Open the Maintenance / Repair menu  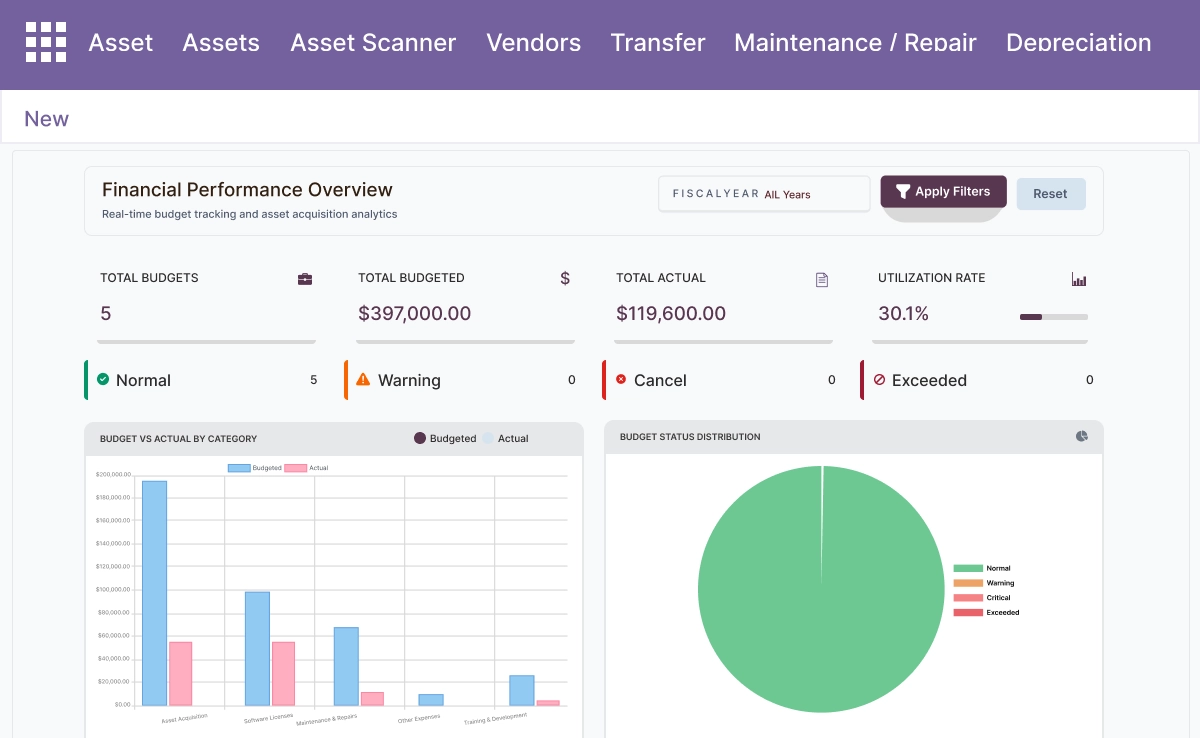pos(855,43)
